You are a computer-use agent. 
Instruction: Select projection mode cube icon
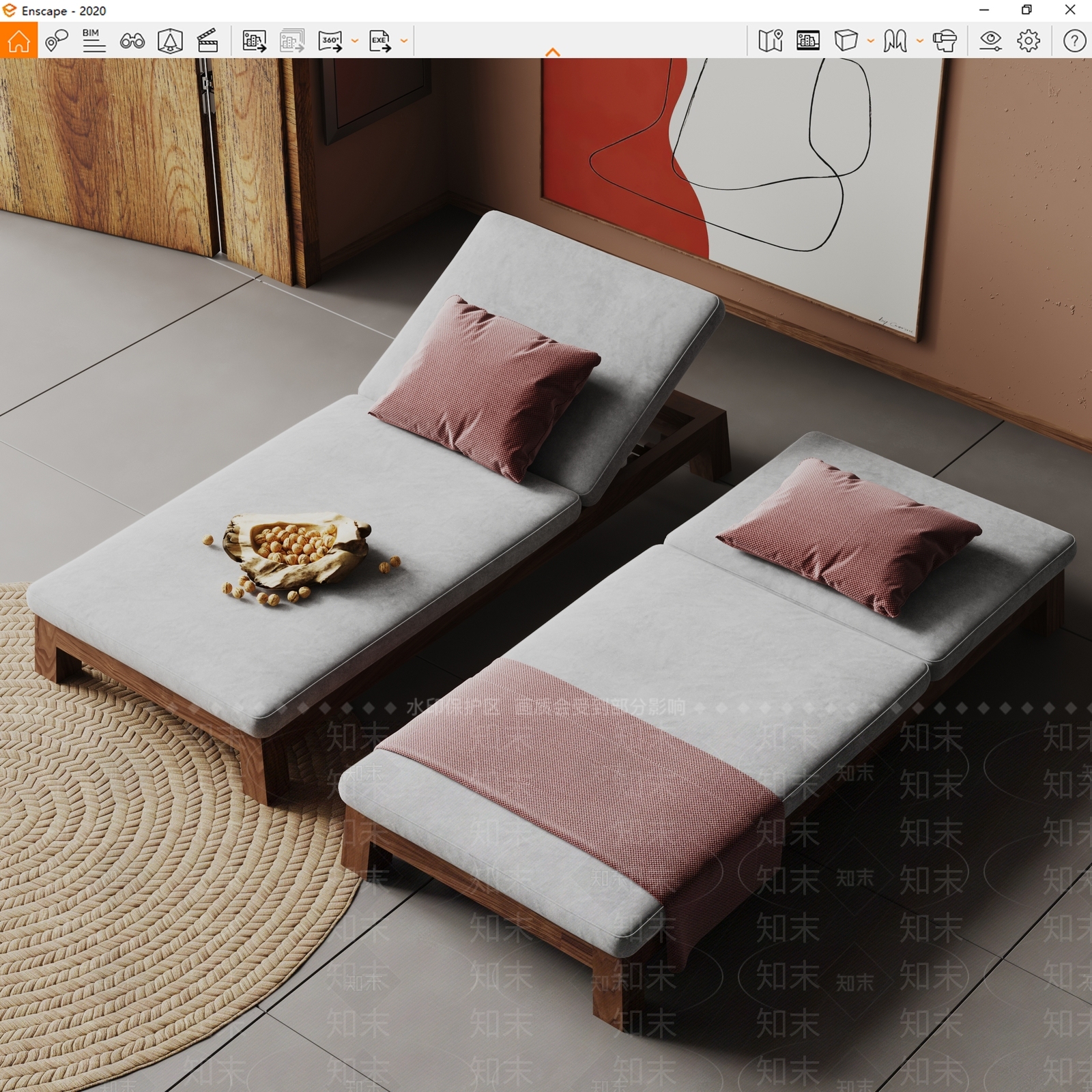846,40
